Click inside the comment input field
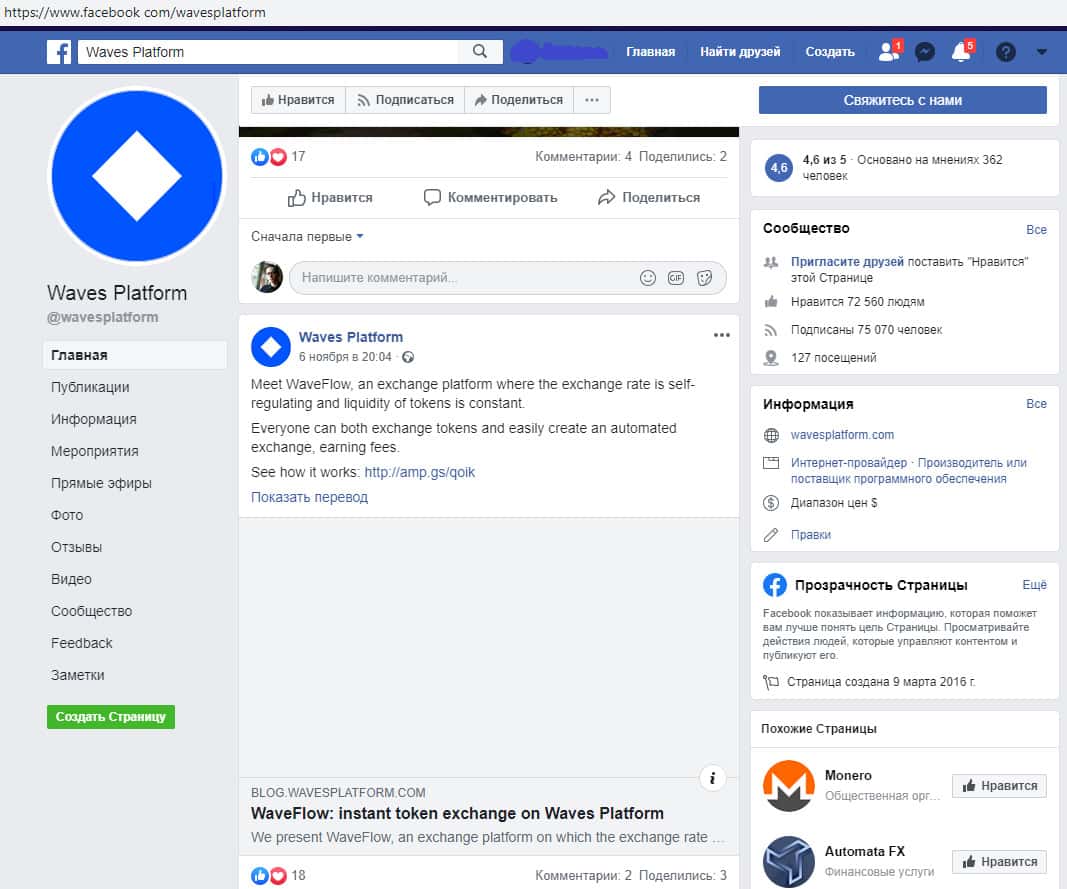The width and height of the screenshot is (1067, 889). (x=460, y=278)
